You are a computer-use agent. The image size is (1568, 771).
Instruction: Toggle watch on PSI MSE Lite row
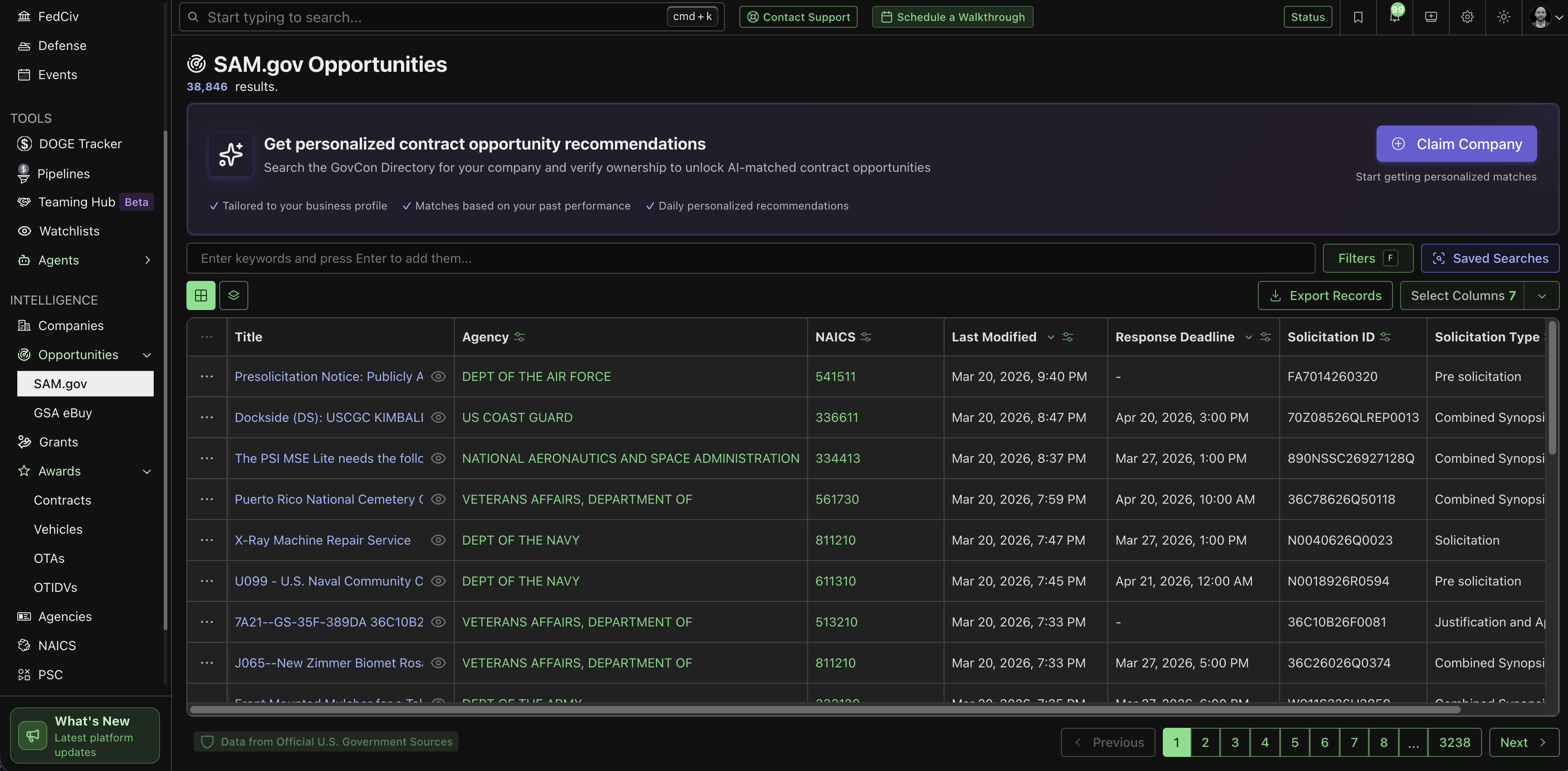click(x=438, y=458)
